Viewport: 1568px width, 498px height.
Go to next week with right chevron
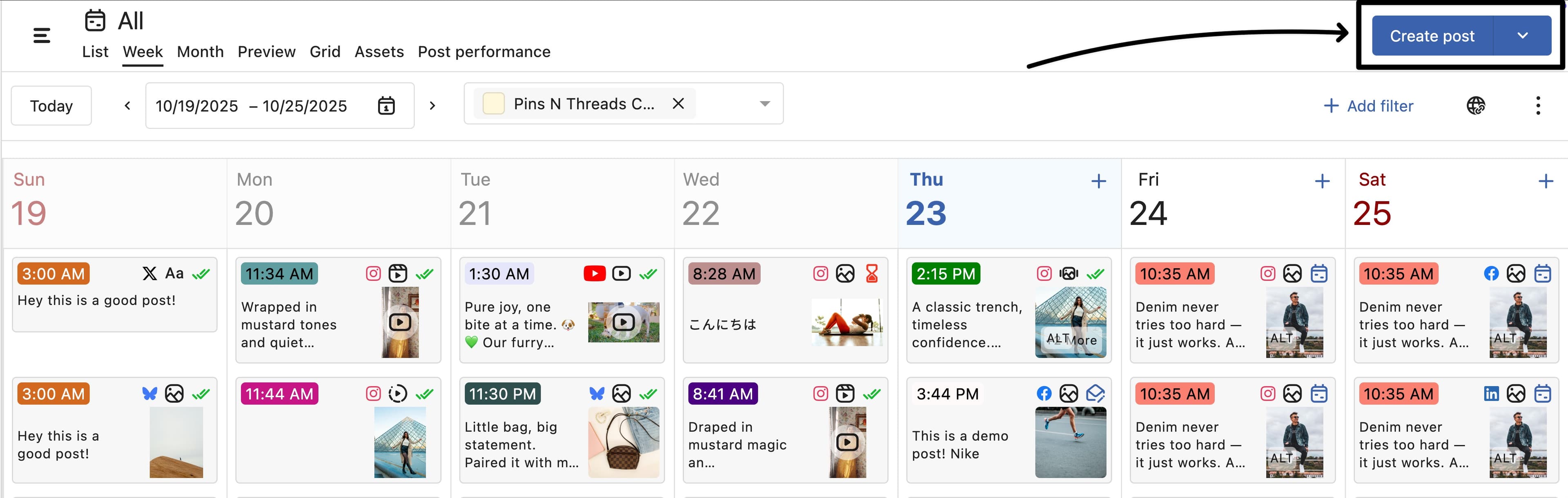point(432,106)
